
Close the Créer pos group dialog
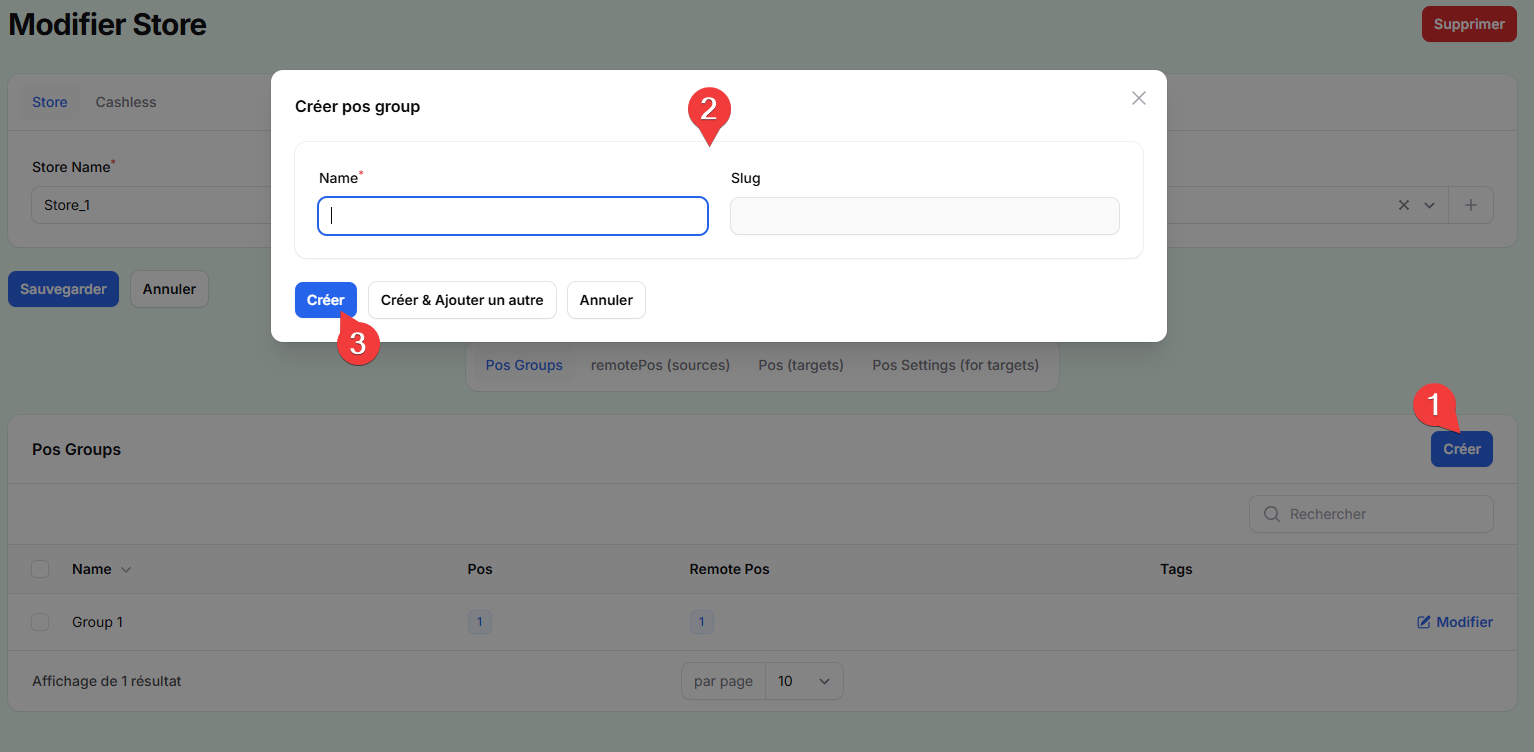tap(1138, 98)
